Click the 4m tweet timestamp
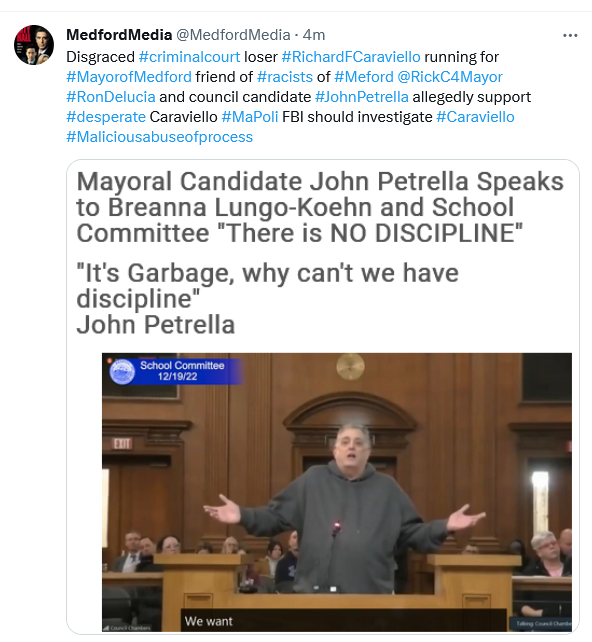The width and height of the screenshot is (592, 642). [x=314, y=35]
